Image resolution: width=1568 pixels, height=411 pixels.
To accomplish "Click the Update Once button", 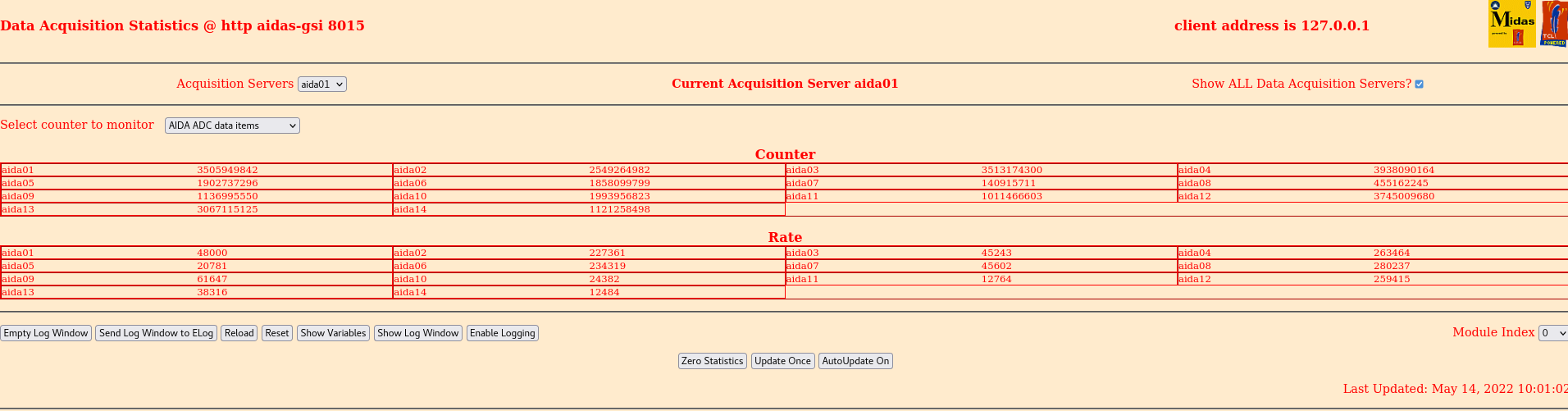I will tap(783, 361).
